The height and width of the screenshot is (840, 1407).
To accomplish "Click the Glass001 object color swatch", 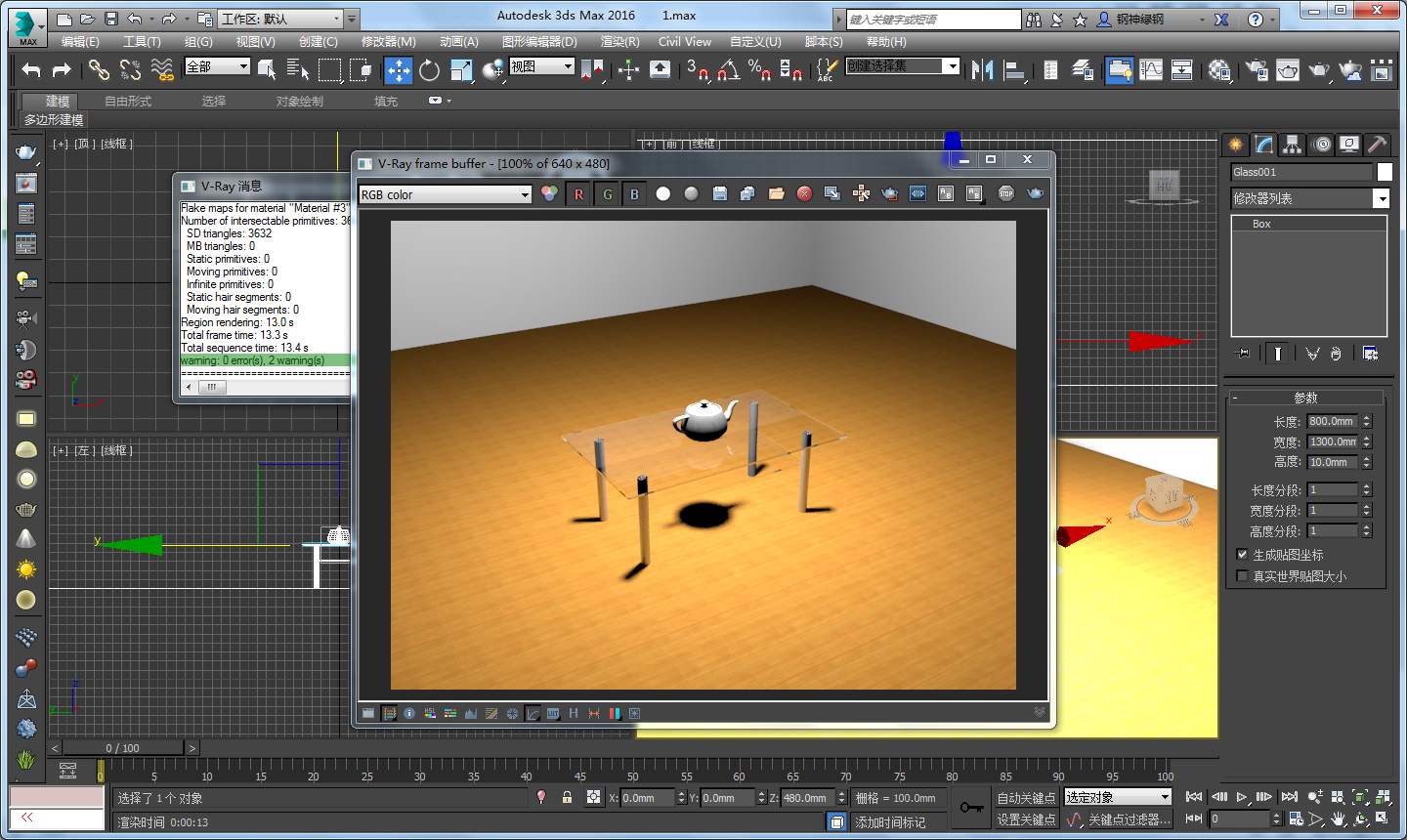I will tap(1385, 172).
